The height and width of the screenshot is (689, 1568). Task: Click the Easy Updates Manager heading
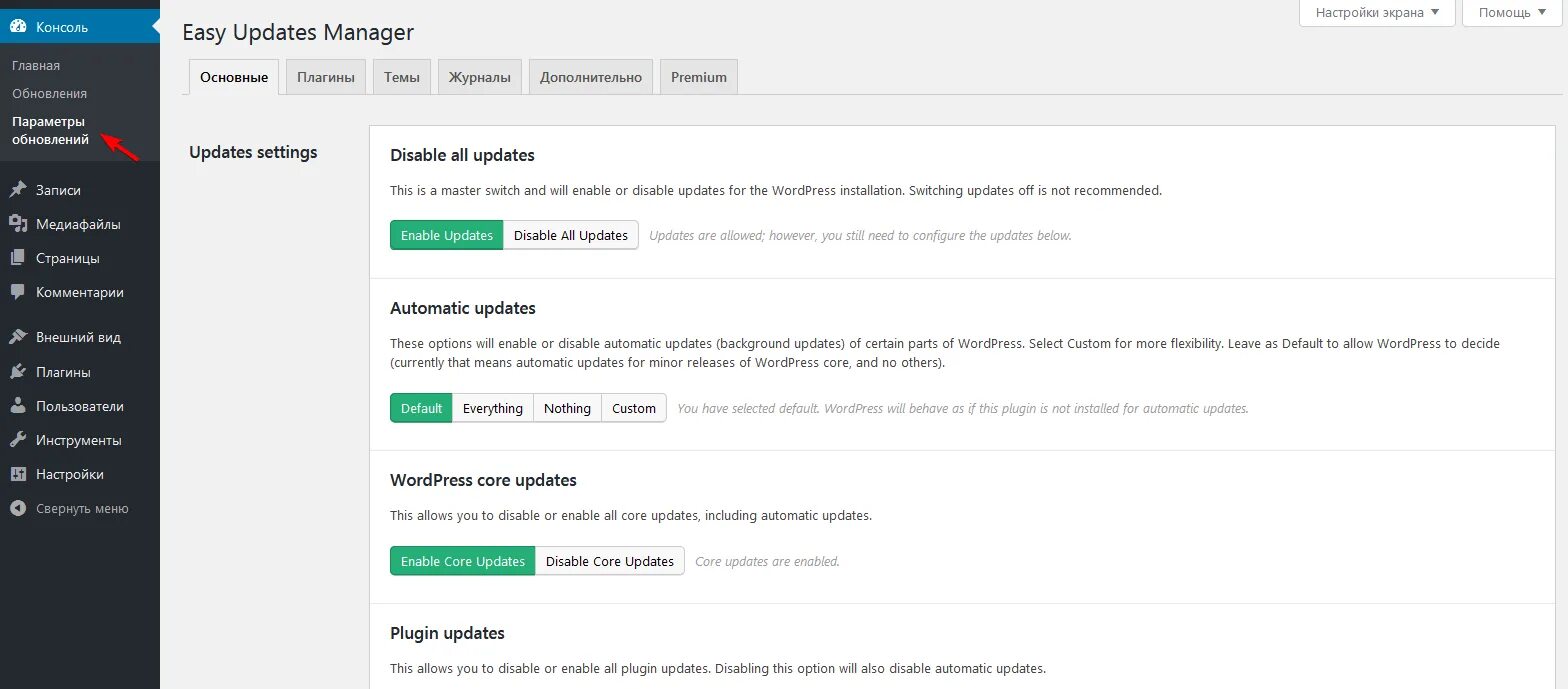[298, 32]
